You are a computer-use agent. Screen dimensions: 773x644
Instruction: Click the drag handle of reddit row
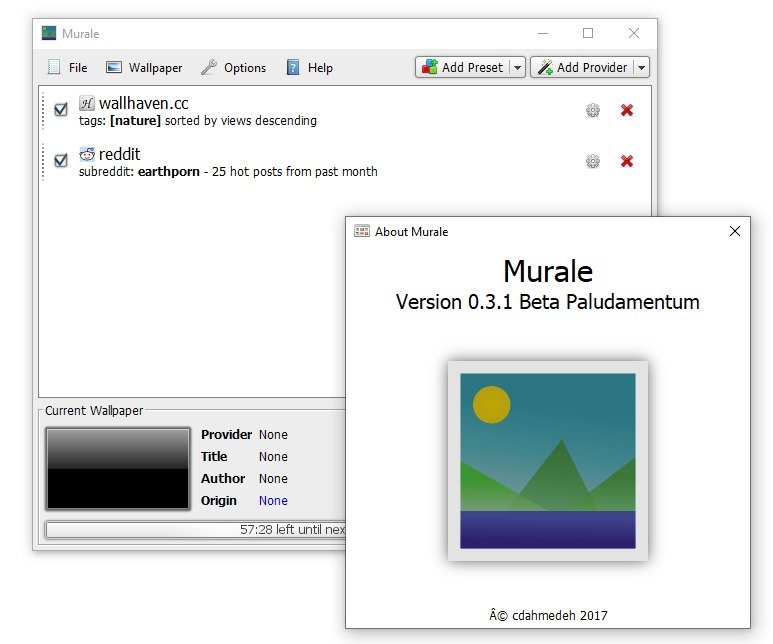43,161
